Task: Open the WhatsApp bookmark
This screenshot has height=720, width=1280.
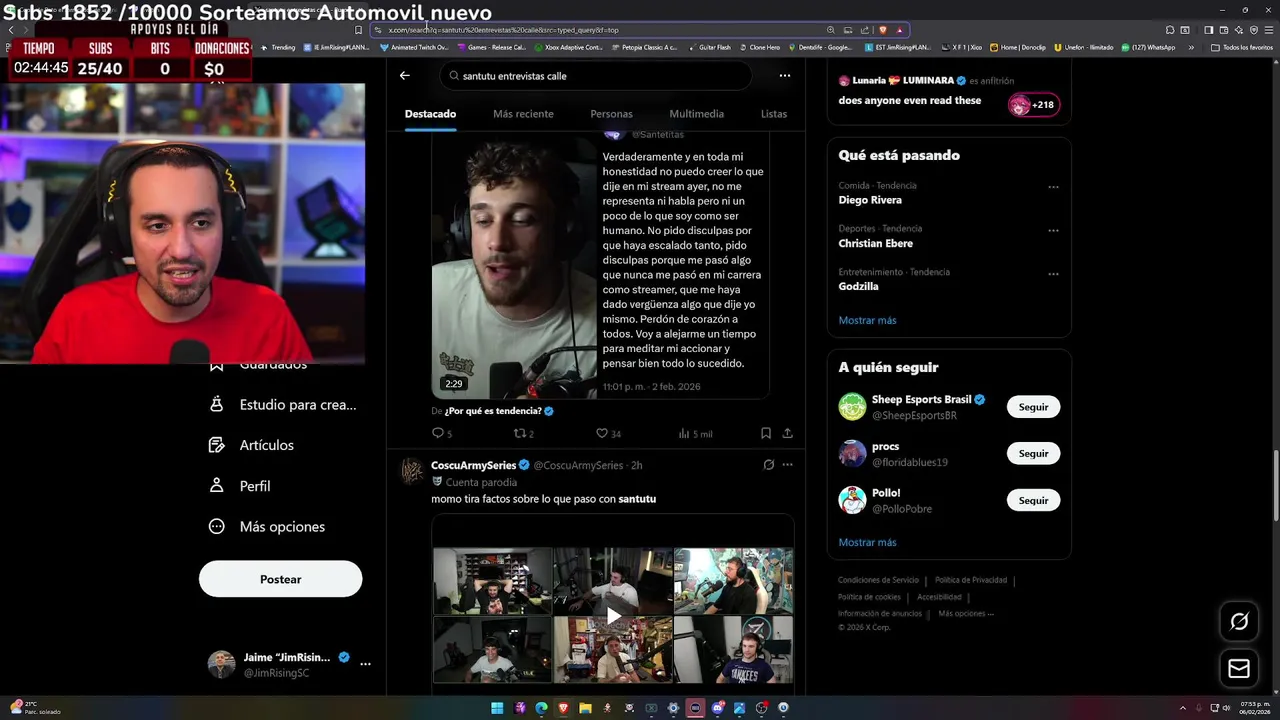Action: [1149, 47]
